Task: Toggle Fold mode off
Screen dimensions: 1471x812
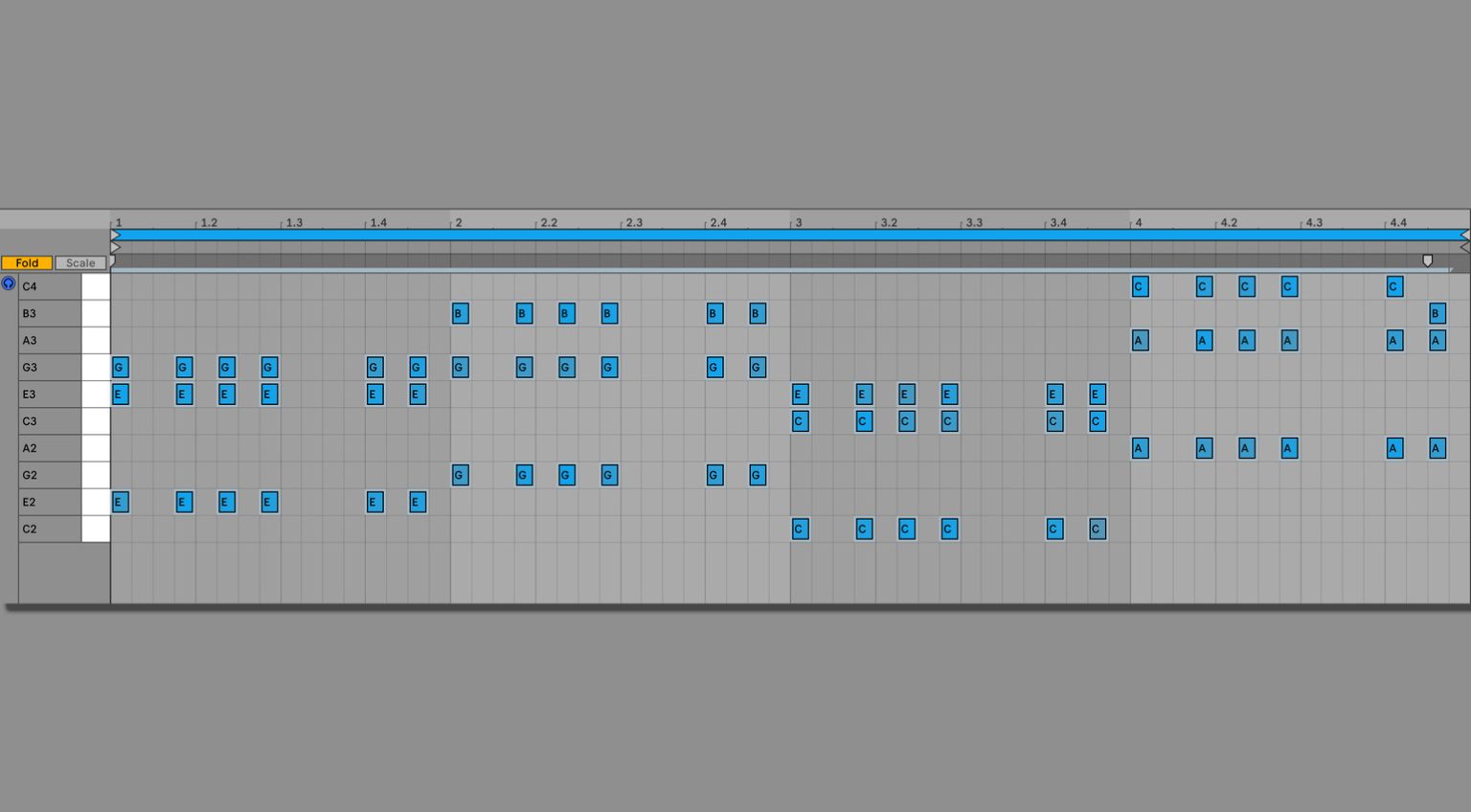Action: tap(27, 262)
